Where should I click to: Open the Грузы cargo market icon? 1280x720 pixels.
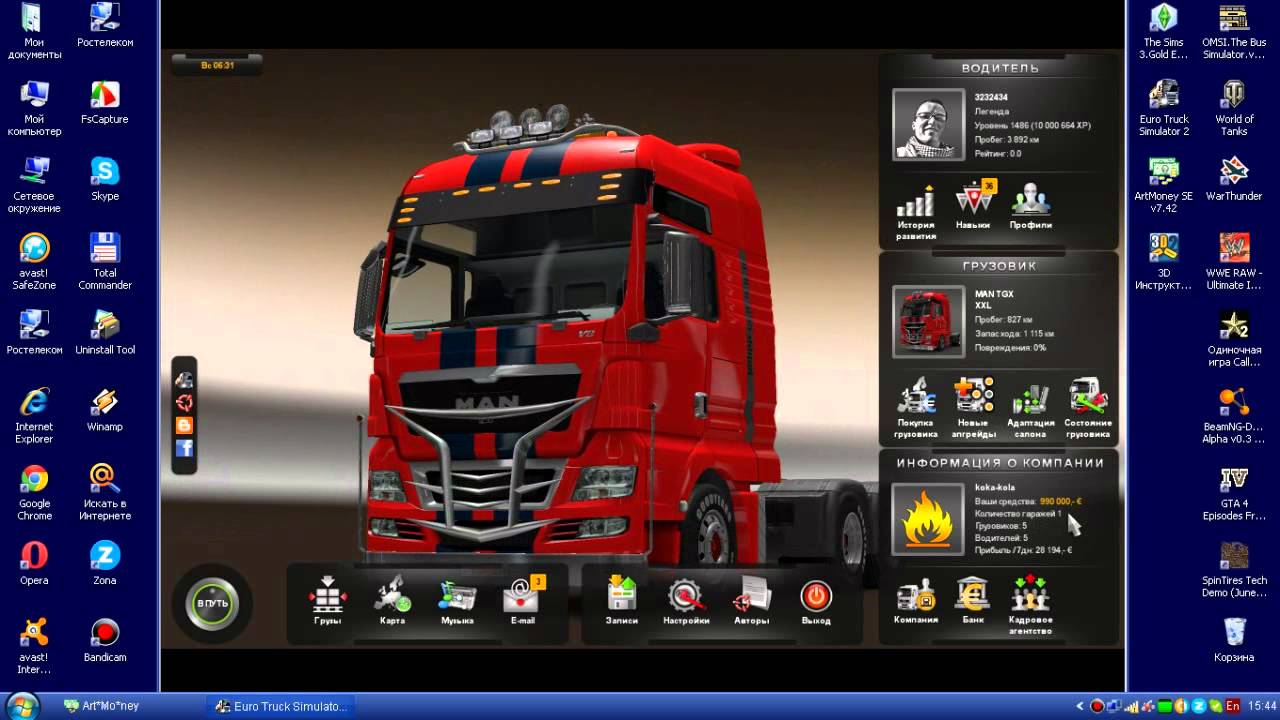(327, 597)
